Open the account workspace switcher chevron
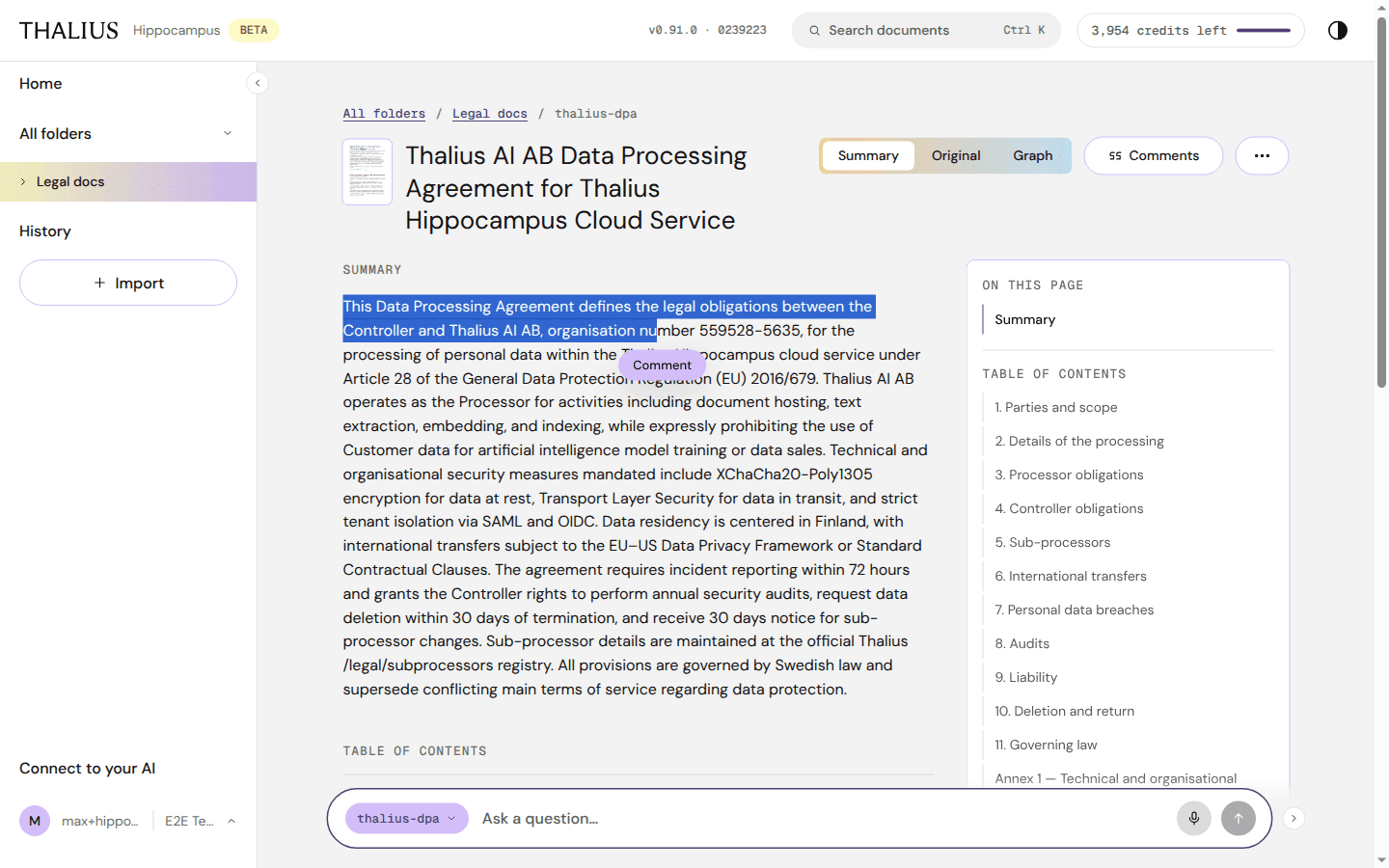 click(x=231, y=821)
